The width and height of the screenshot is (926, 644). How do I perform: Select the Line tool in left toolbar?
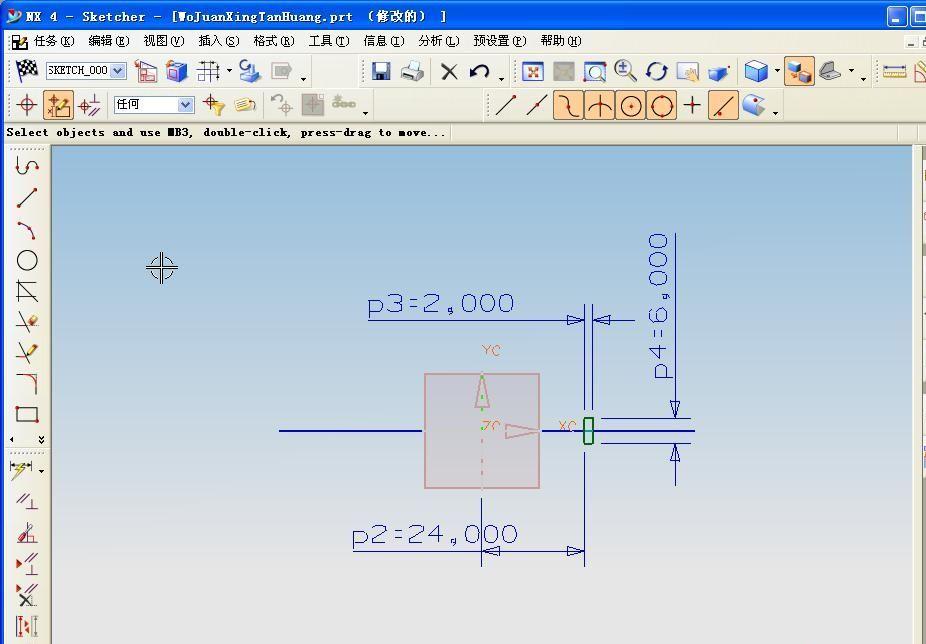coord(27,198)
